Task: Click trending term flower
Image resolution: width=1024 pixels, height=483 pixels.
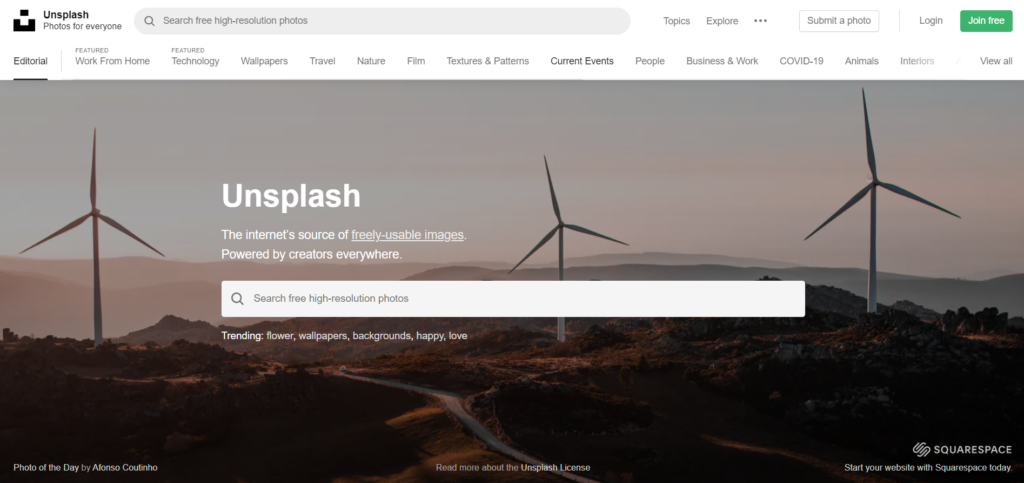Action: [280, 336]
